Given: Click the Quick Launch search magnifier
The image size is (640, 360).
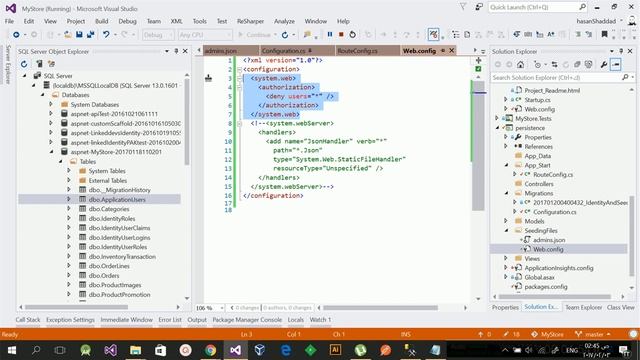Looking at the screenshot, I should pos(582,7).
